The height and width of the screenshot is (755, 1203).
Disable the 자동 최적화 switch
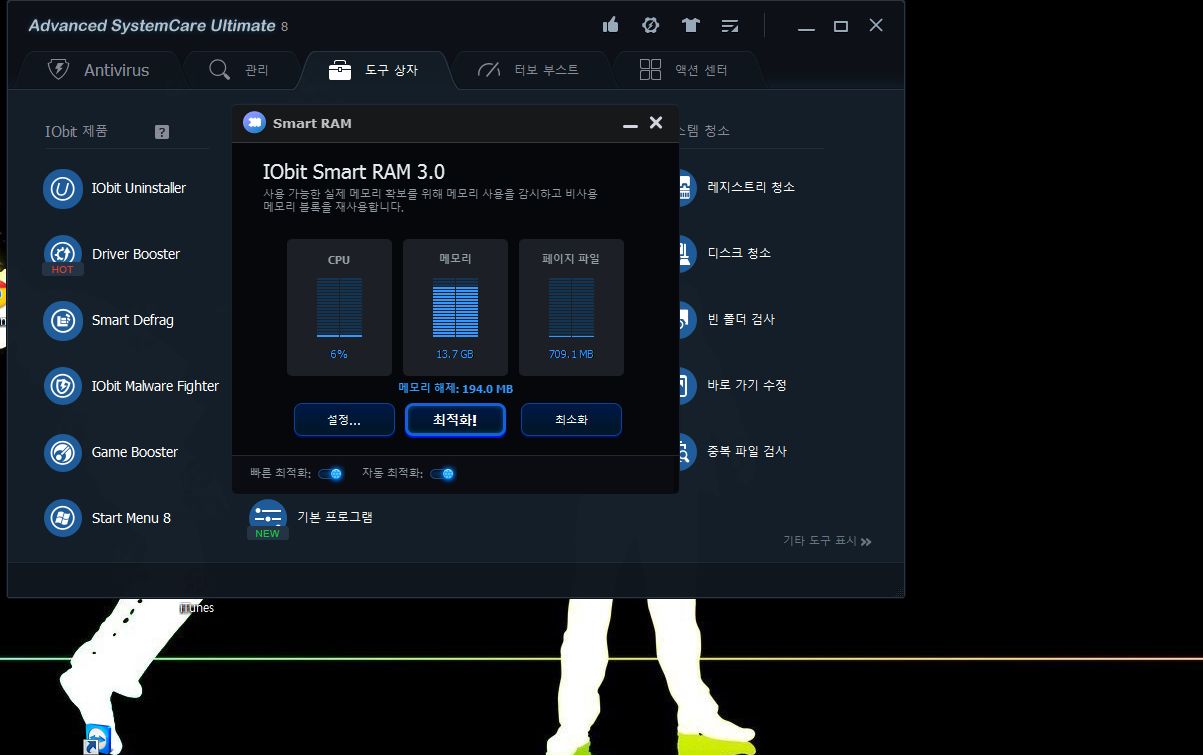[x=442, y=474]
